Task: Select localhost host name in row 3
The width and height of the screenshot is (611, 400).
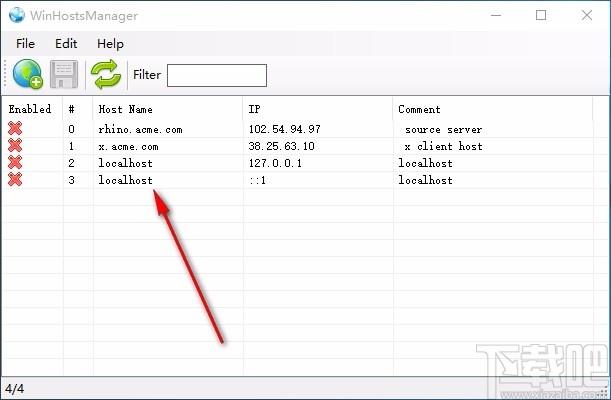Action: (125, 180)
